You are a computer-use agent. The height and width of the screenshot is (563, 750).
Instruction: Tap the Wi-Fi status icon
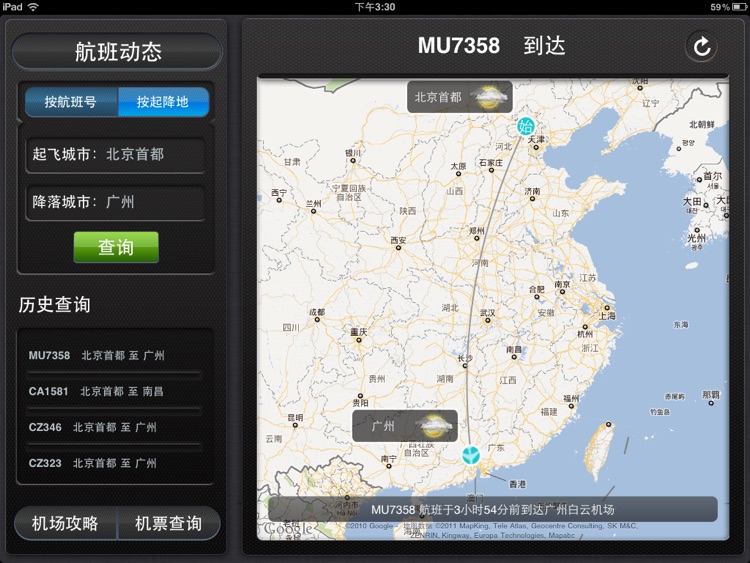click(x=33, y=7)
